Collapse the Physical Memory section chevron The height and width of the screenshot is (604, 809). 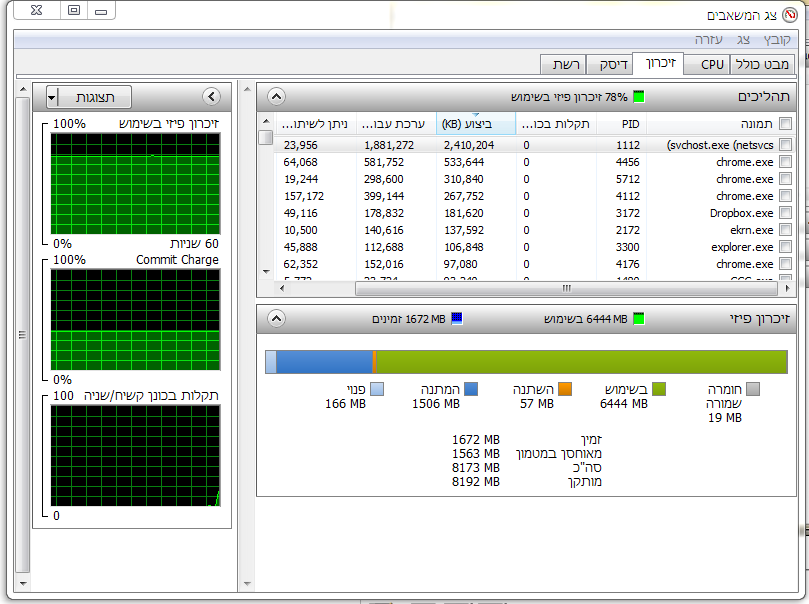277,319
